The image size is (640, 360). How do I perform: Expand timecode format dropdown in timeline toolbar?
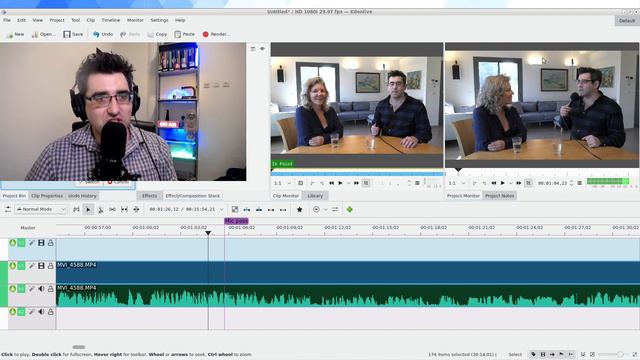pos(222,209)
